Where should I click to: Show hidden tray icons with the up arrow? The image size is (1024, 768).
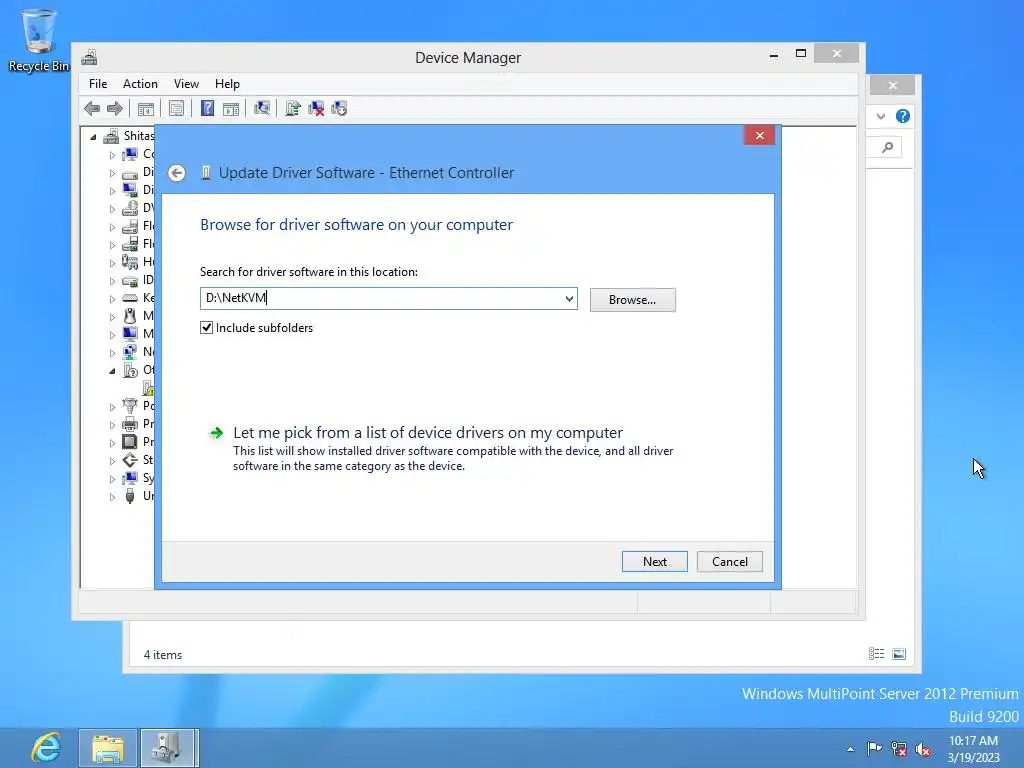point(850,749)
